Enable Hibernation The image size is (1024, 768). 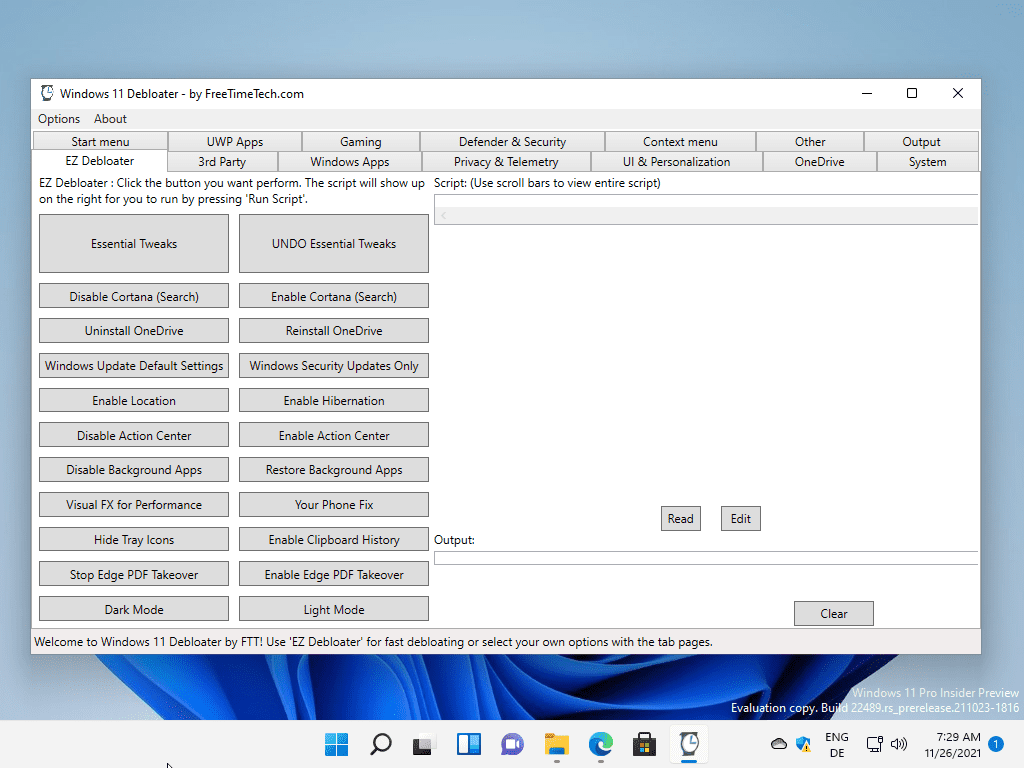click(x=333, y=399)
